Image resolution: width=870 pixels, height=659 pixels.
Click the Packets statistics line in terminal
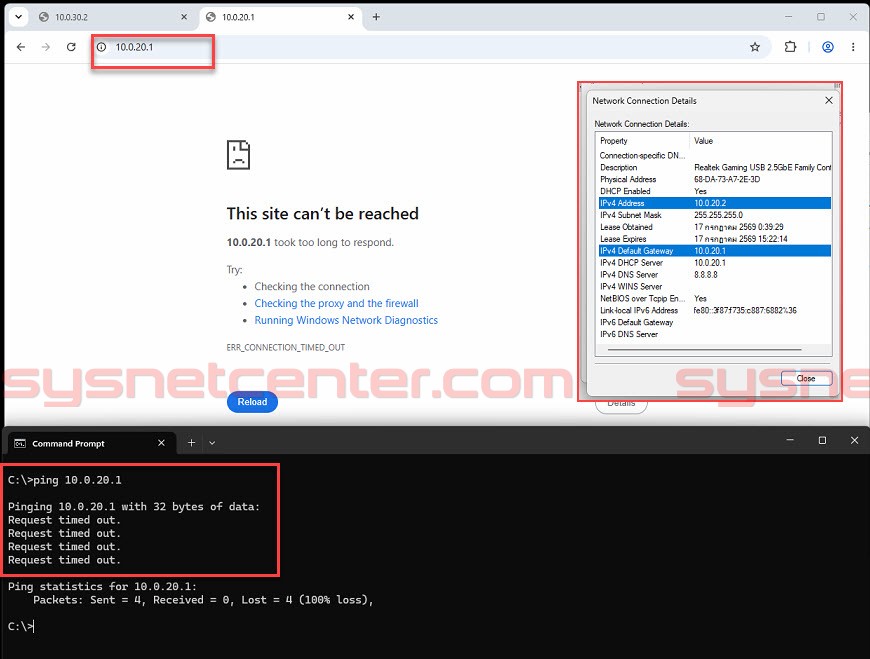pos(203,600)
